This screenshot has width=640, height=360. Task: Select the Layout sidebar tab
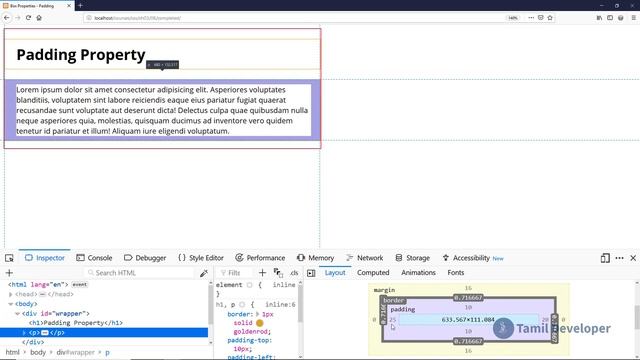335,273
